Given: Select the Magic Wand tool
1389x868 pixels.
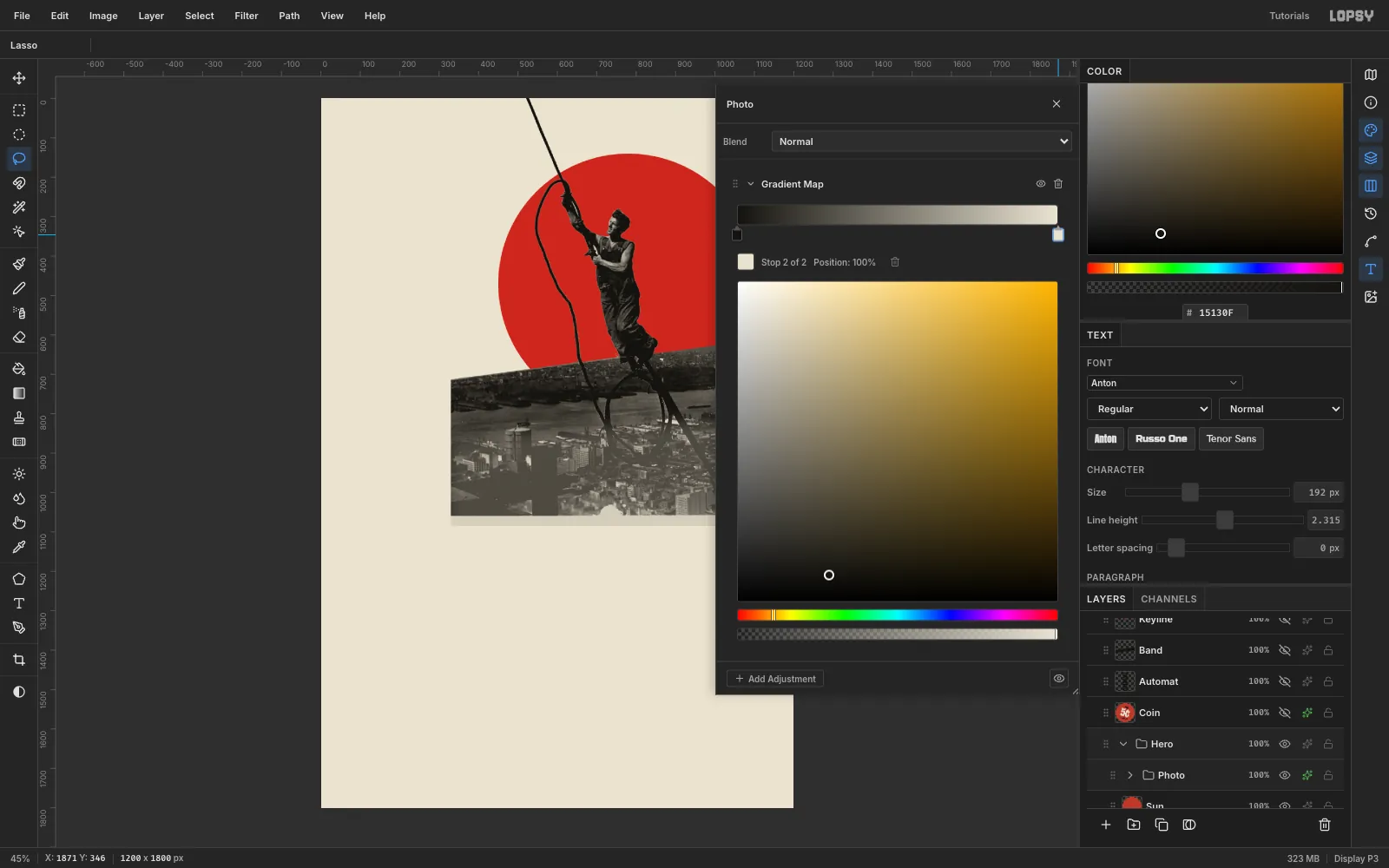Looking at the screenshot, I should 19,207.
